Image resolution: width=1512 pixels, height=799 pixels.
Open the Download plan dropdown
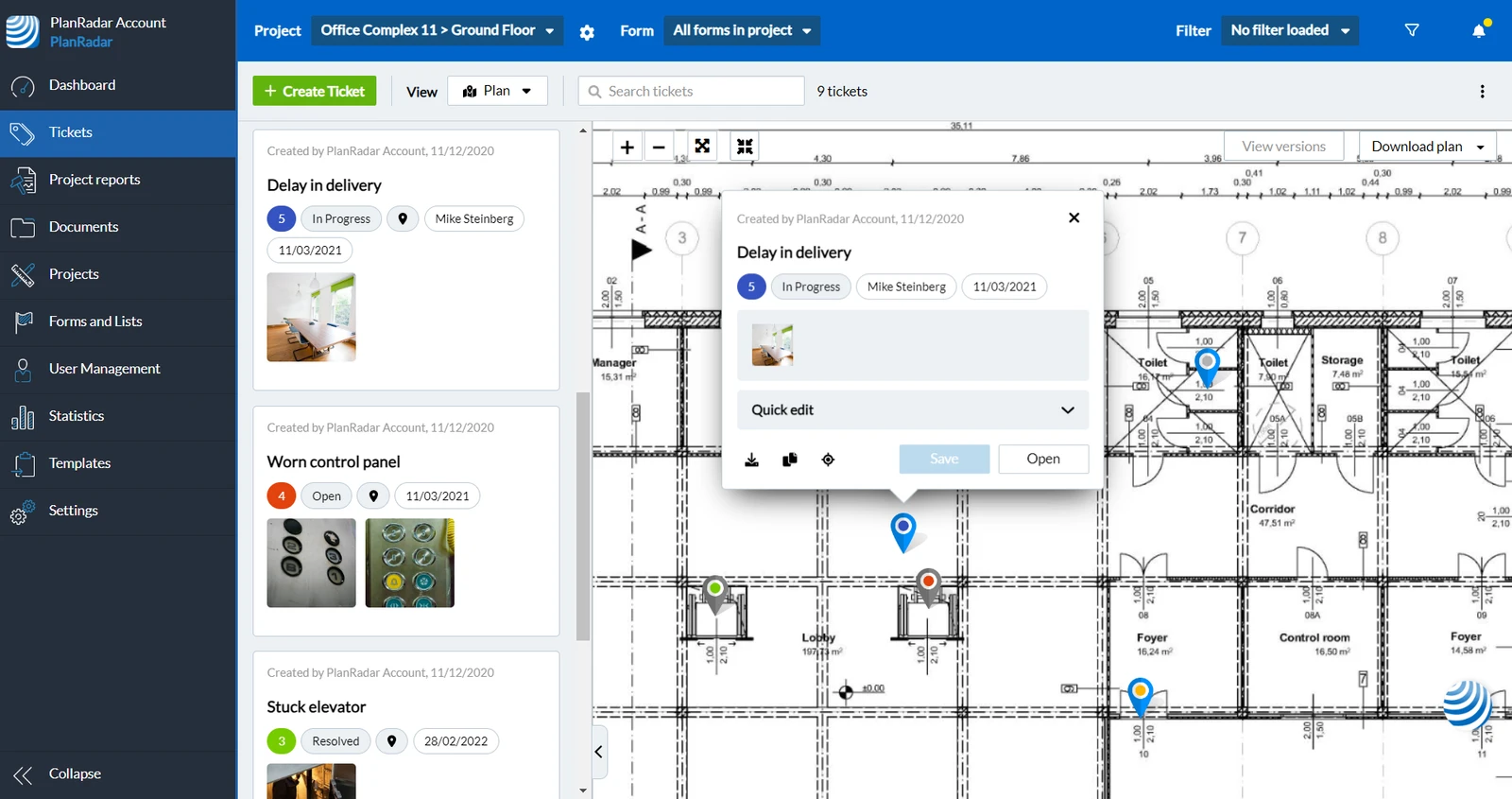coord(1427,147)
